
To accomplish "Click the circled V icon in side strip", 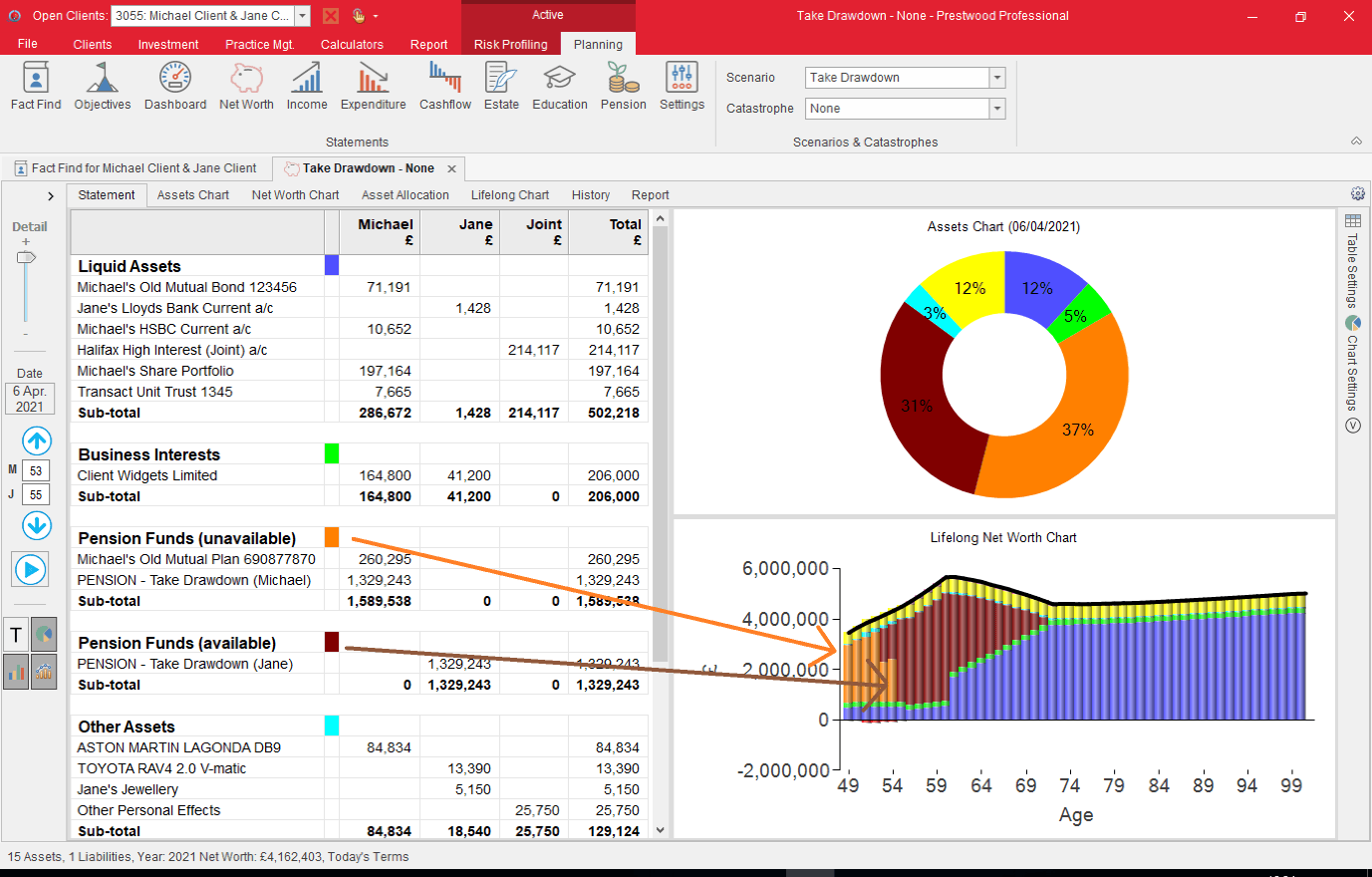I will click(x=1352, y=426).
